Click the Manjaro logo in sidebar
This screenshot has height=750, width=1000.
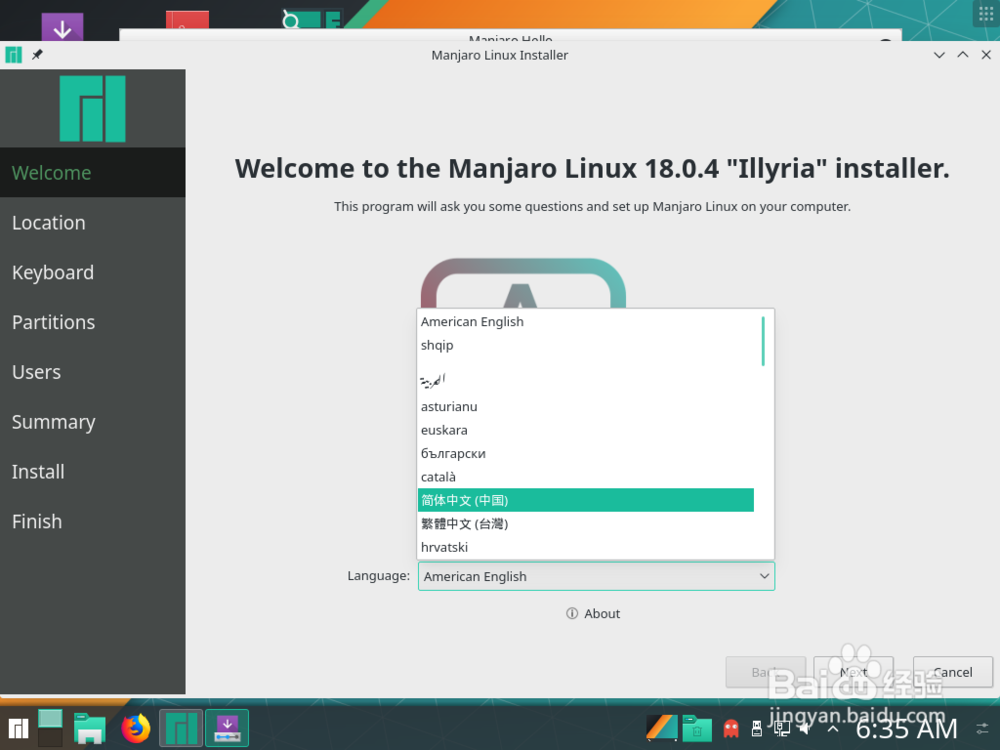tap(92, 108)
